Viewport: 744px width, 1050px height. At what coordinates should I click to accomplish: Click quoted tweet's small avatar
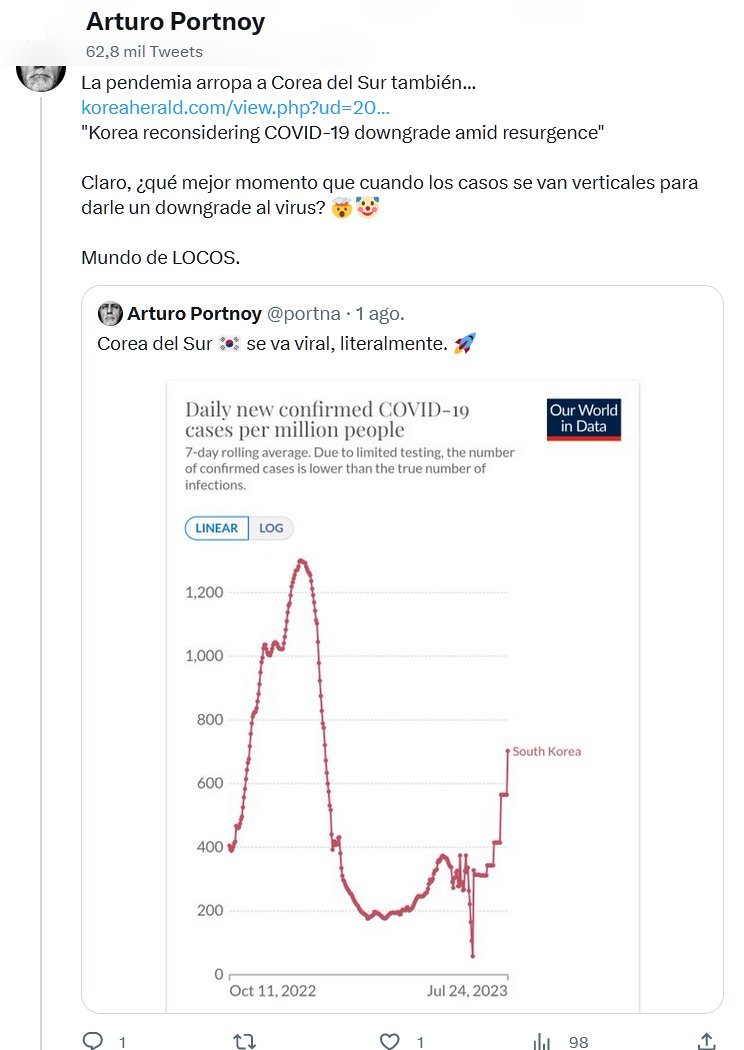110,314
